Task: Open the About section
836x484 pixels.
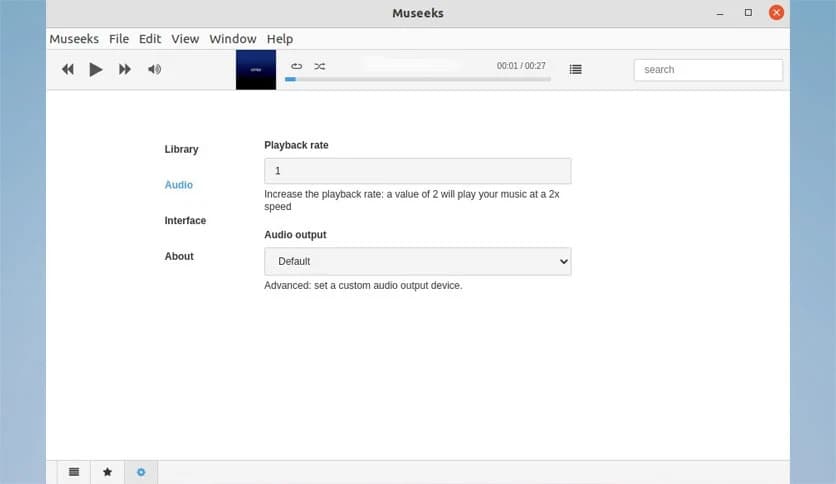Action: [179, 256]
